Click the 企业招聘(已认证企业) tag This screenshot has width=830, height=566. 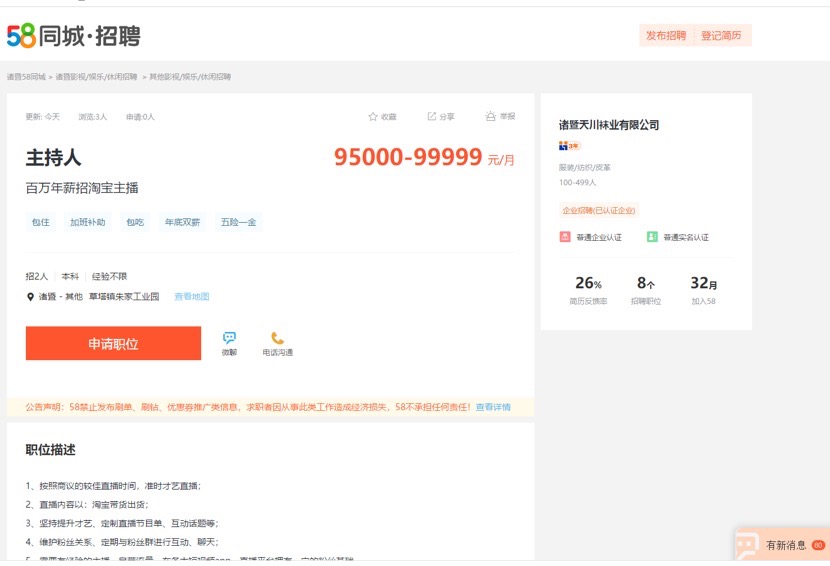599,210
